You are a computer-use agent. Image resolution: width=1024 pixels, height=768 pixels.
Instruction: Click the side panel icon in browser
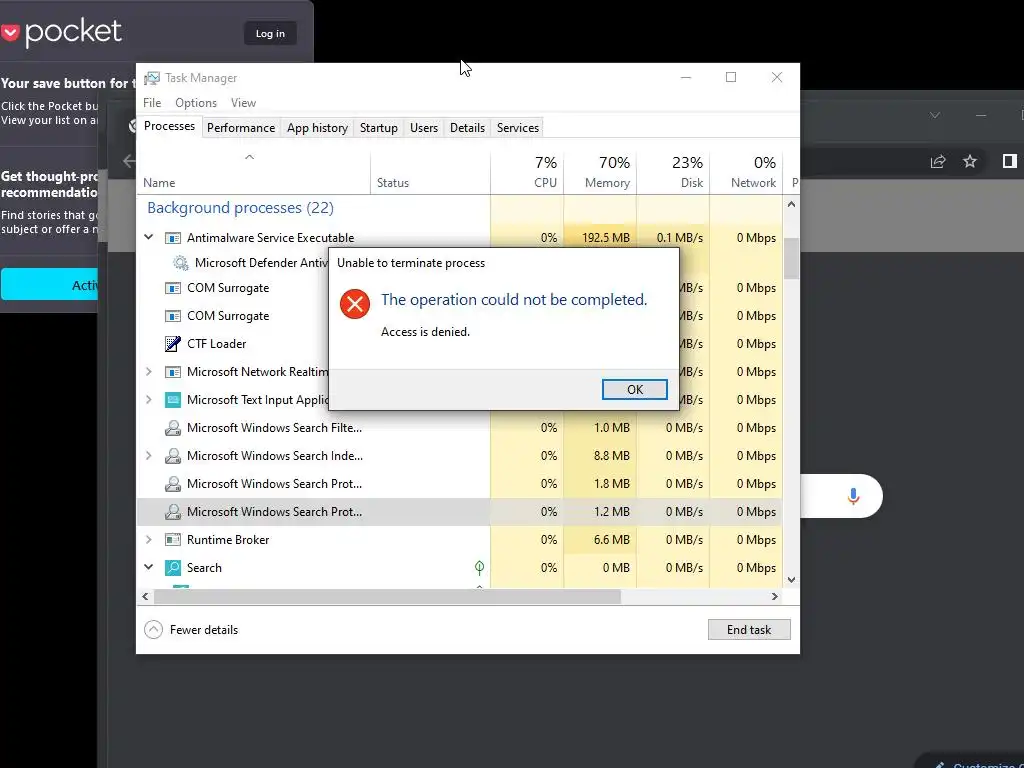click(1010, 161)
